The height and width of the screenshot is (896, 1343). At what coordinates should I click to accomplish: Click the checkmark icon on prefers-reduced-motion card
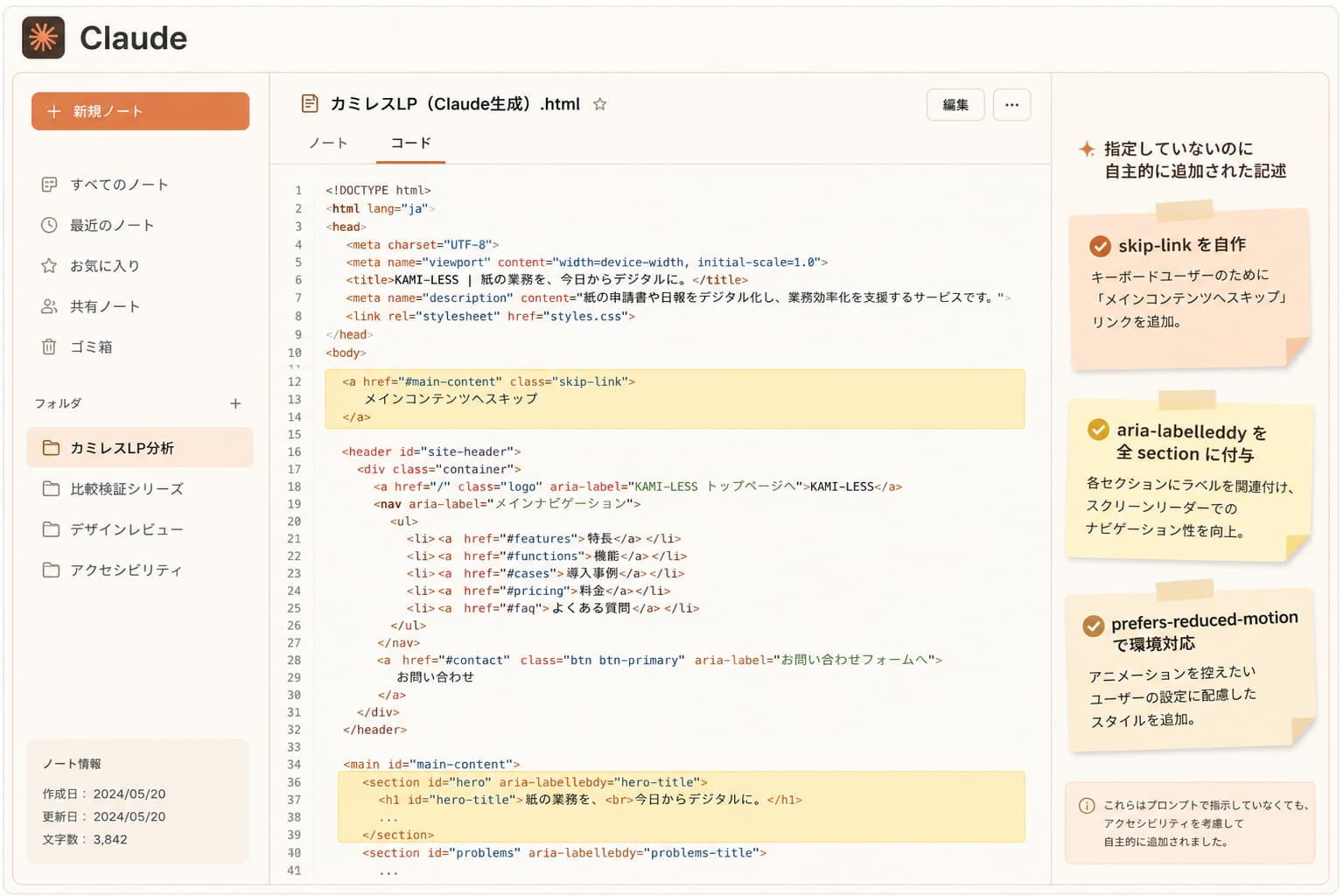[1094, 626]
